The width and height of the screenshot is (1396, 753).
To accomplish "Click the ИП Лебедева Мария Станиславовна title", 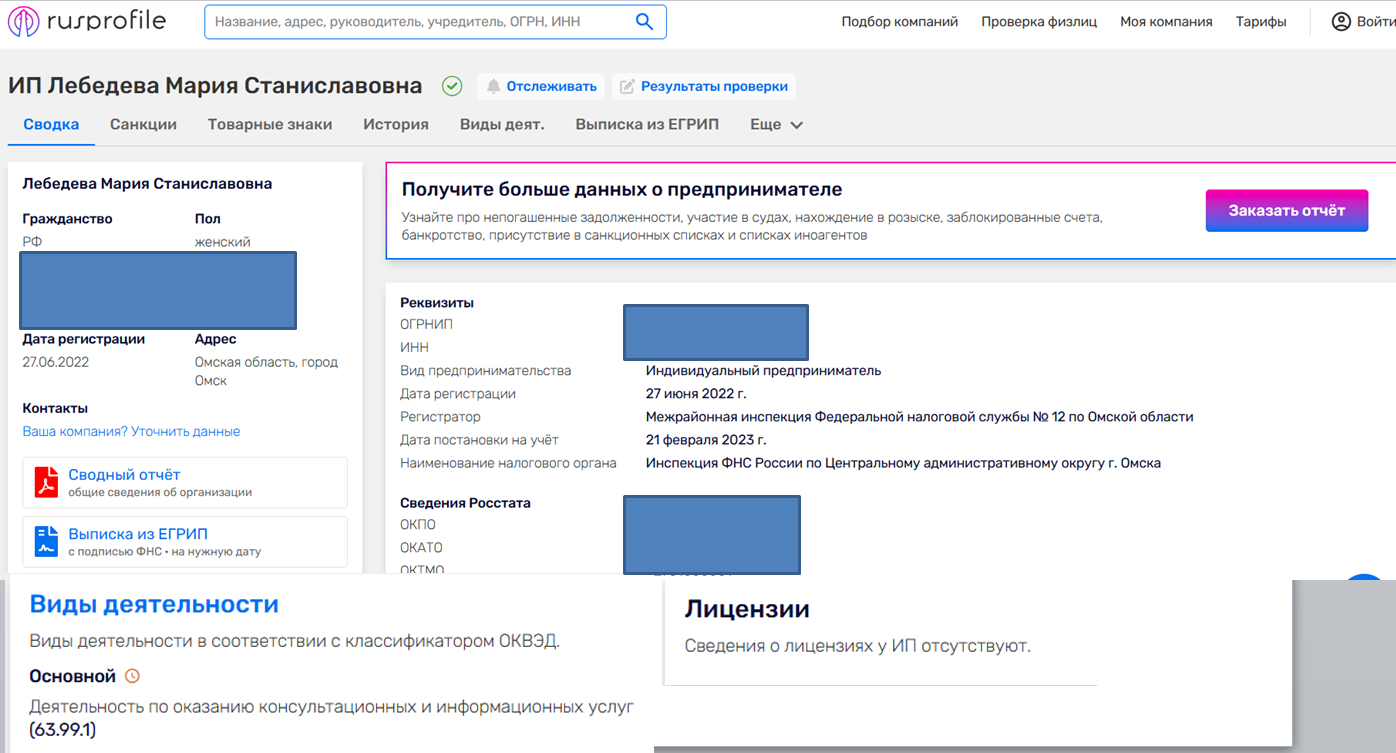I will click(x=215, y=86).
